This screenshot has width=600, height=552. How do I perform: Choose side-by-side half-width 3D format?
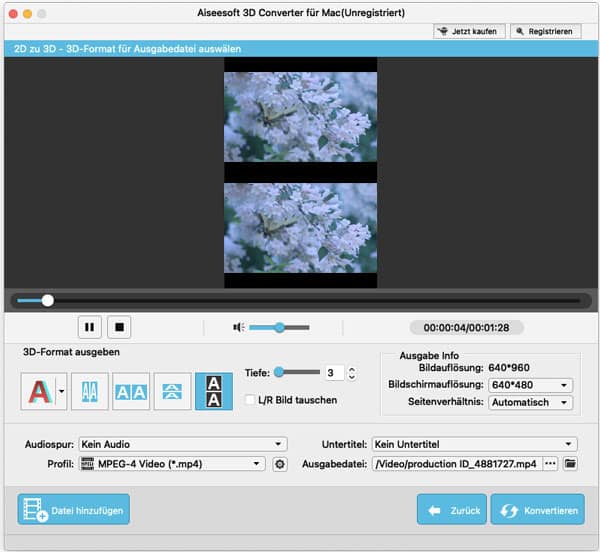click(x=90, y=392)
